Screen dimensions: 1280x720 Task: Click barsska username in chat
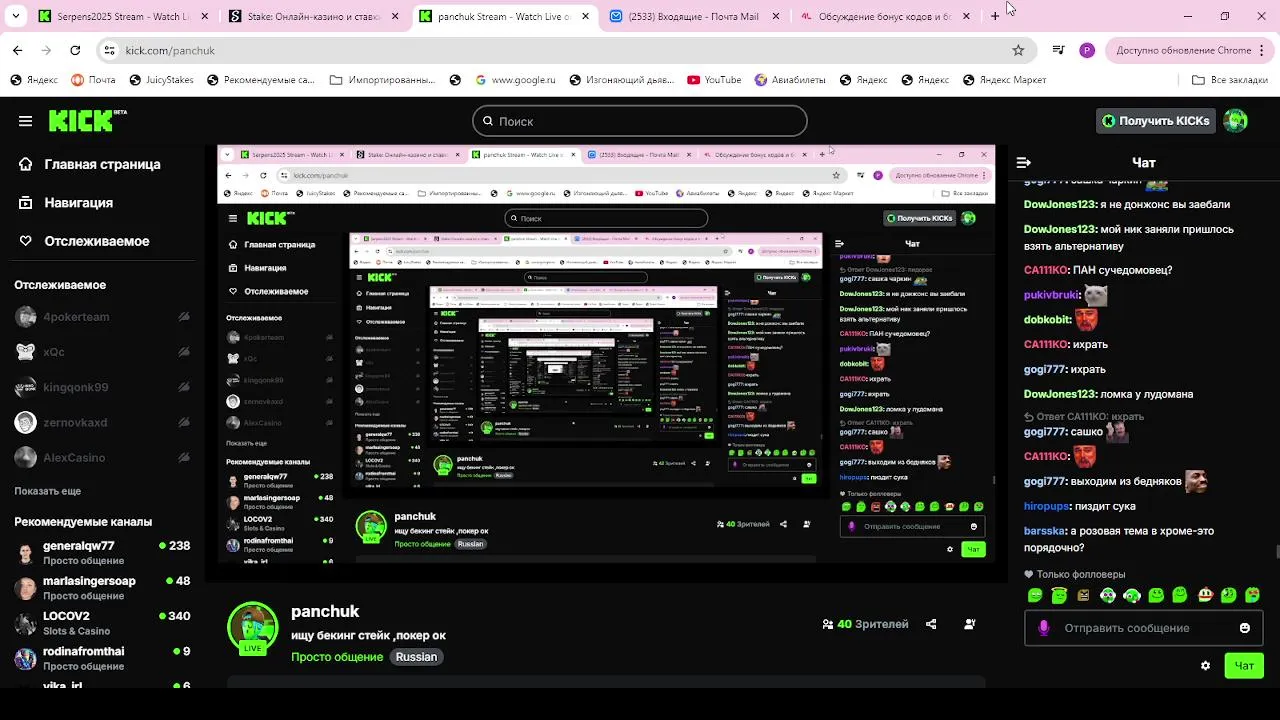[1044, 531]
